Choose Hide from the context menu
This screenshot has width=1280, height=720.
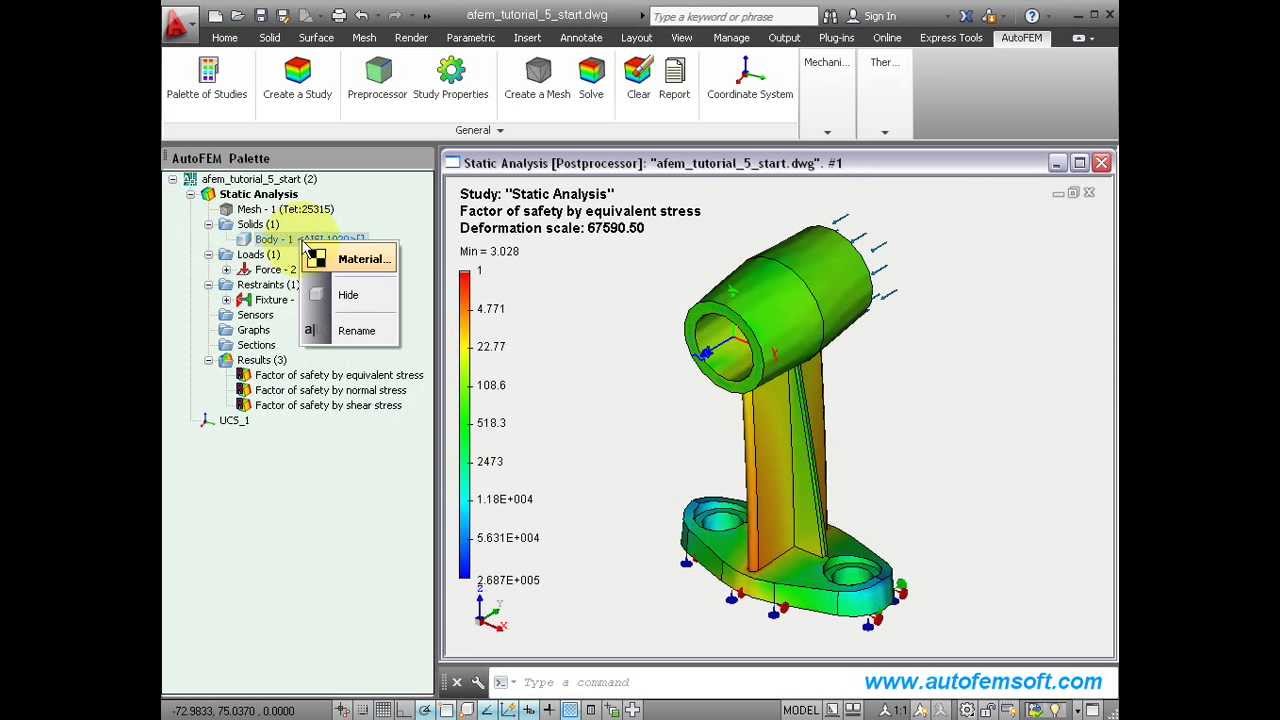[x=350, y=295]
